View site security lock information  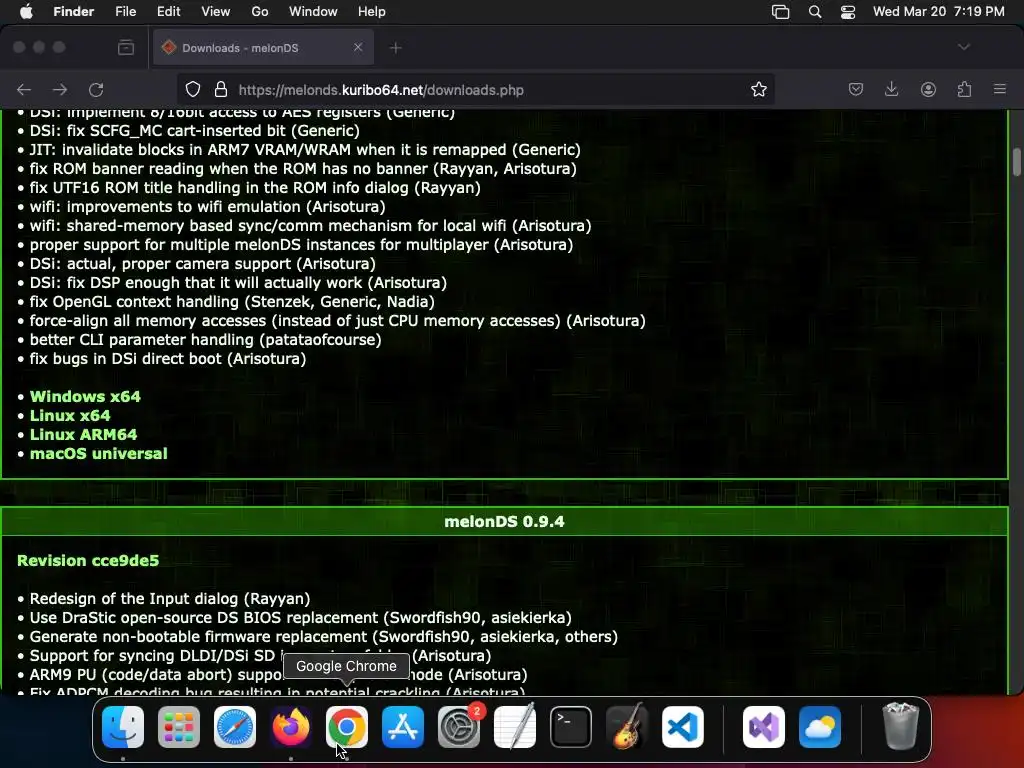(x=221, y=89)
